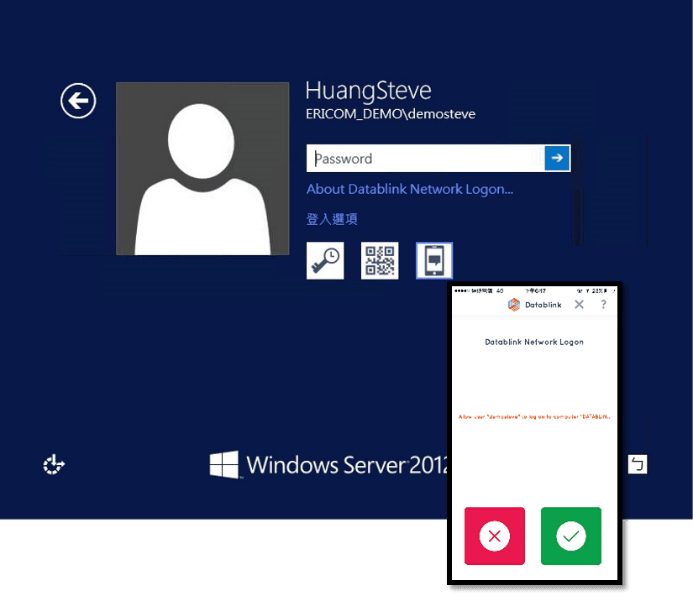Viewport: 693px width, 596px height.
Task: Click the icon right of Windows Server logo
Action: point(637,464)
